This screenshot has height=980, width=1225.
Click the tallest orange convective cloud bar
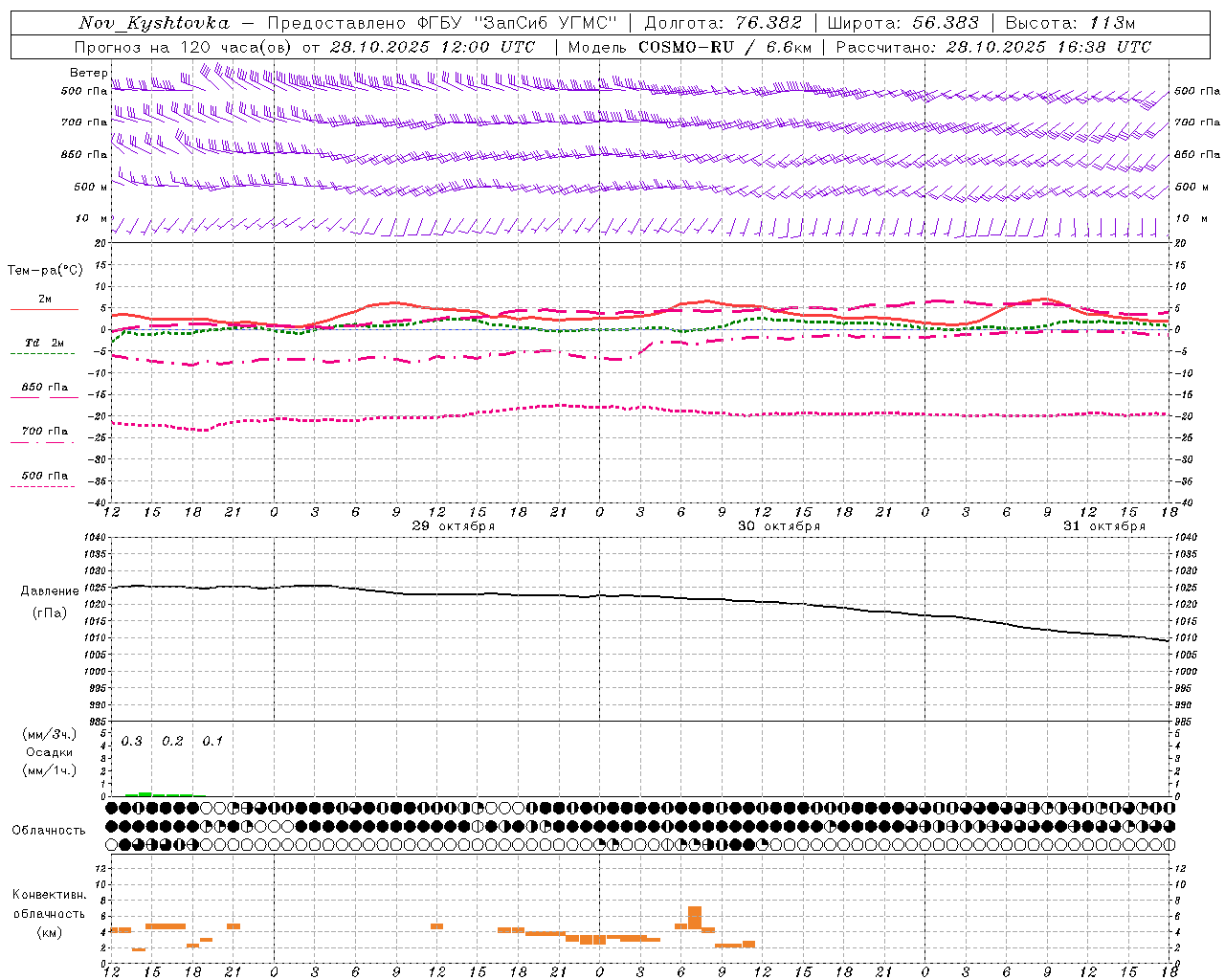(x=695, y=917)
